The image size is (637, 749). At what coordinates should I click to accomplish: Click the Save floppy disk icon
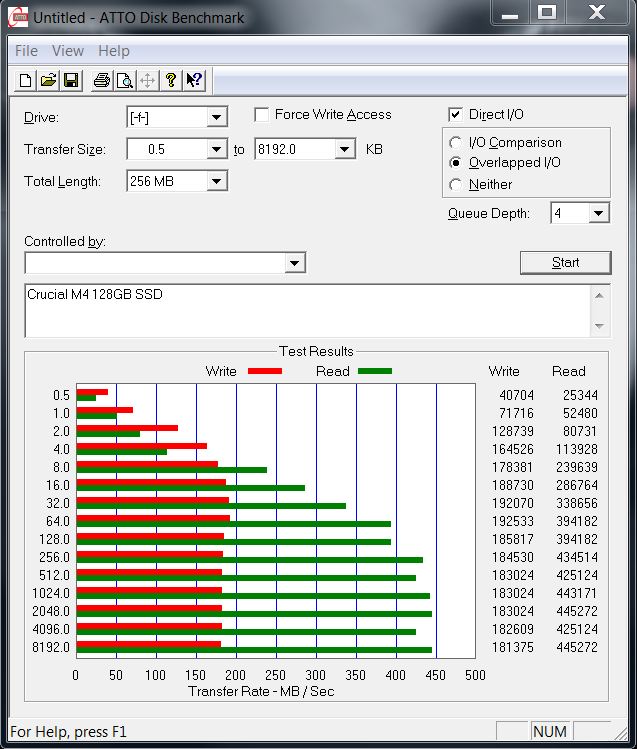coord(70,81)
